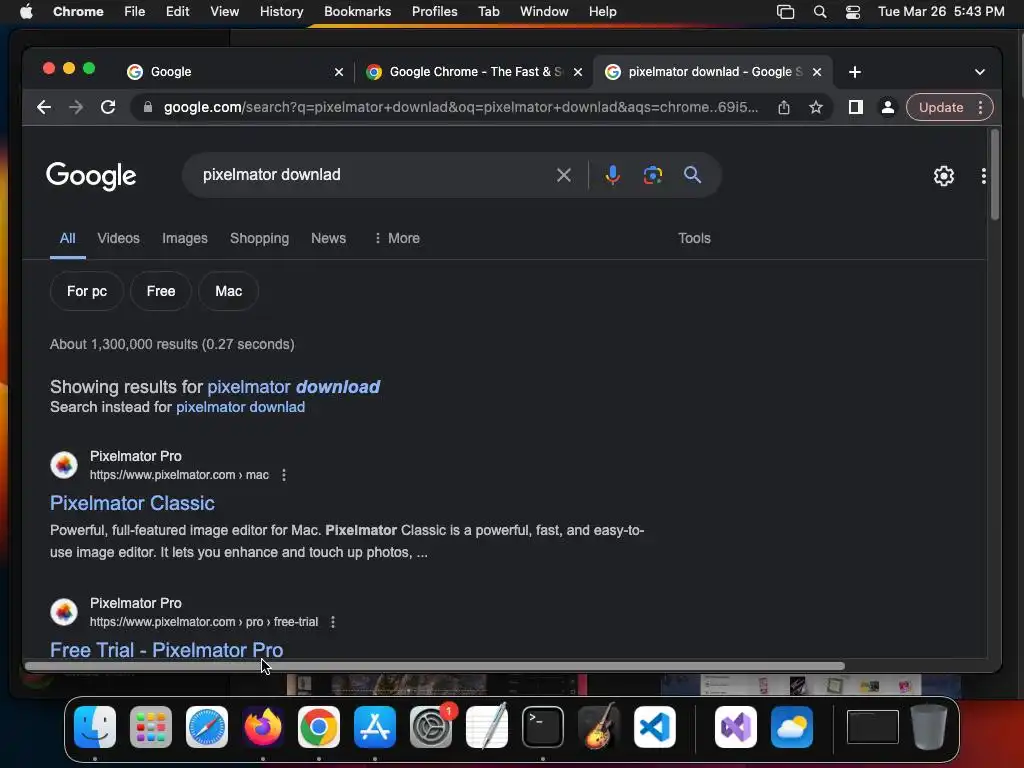Select the Videos search tab
This screenshot has width=1024, height=768.
coord(118,238)
